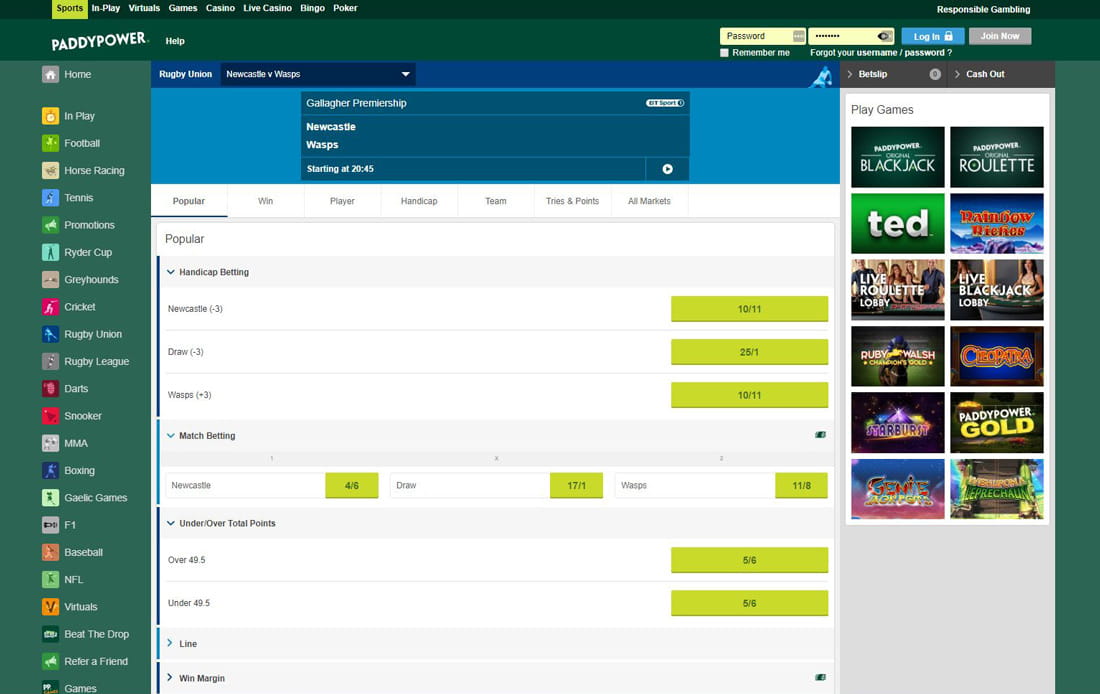Switch to the Handicap tab
This screenshot has height=694, width=1100.
[x=419, y=201]
